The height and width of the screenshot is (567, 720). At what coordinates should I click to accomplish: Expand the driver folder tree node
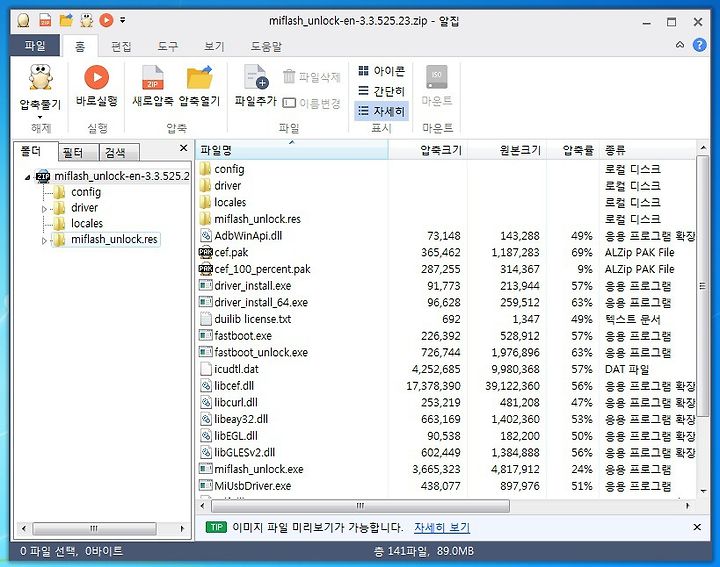44,209
